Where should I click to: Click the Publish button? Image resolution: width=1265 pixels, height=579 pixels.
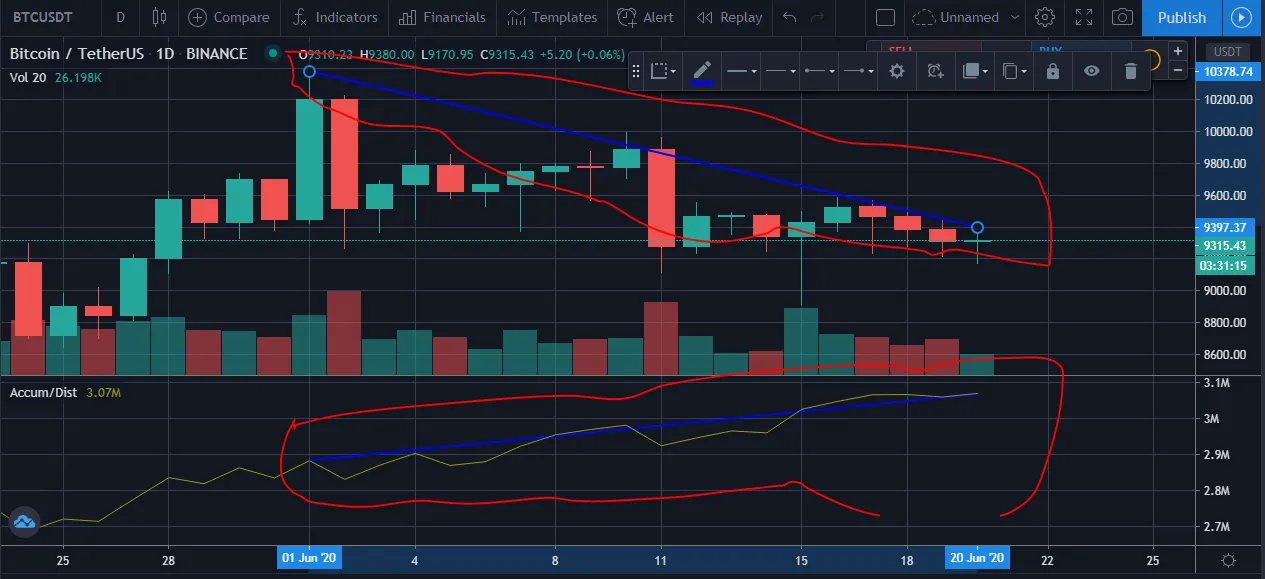coord(1182,17)
